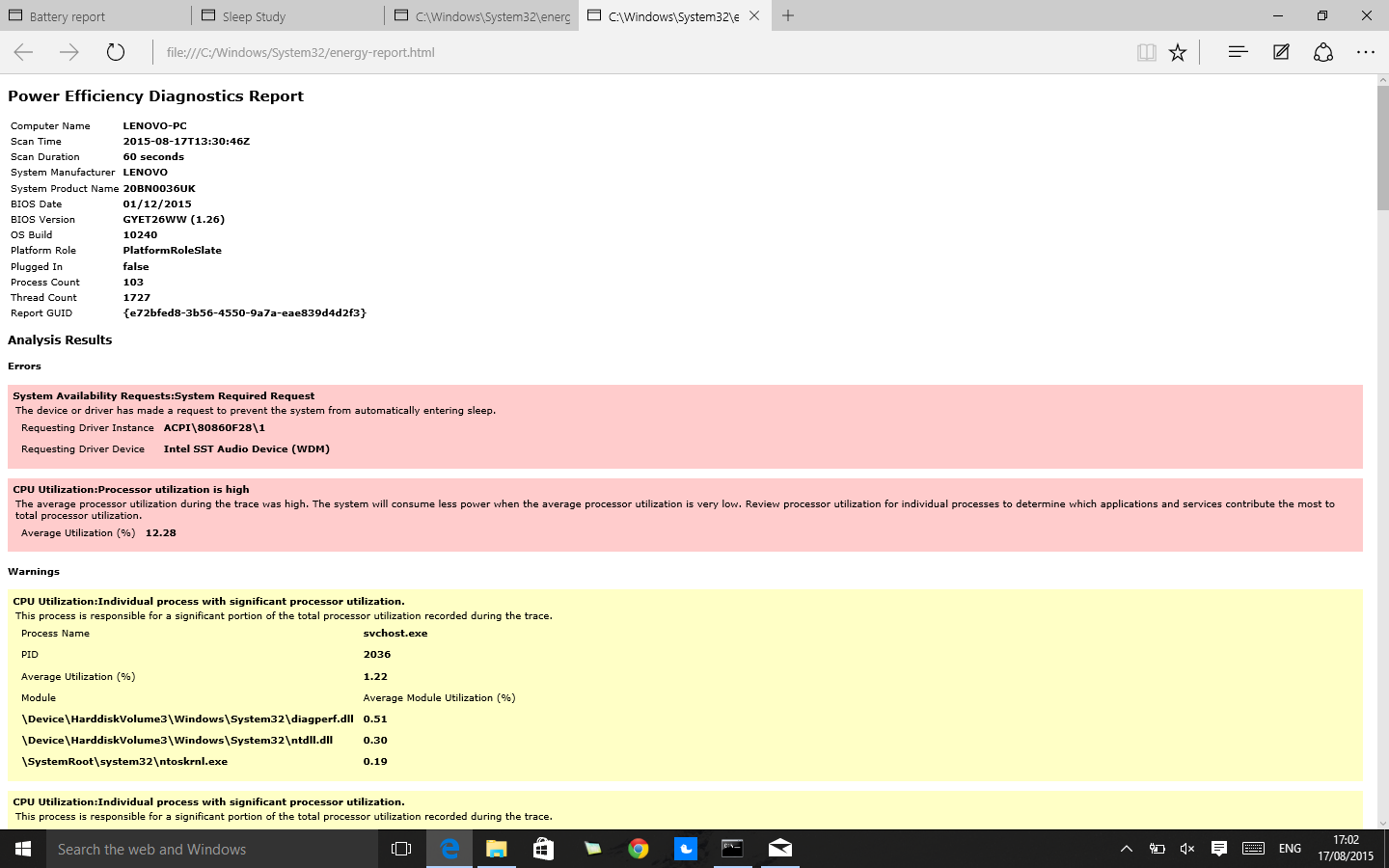Switch to third C:\Windows\System32\energ tab
Screen dimensions: 1389x868
[x=482, y=15]
